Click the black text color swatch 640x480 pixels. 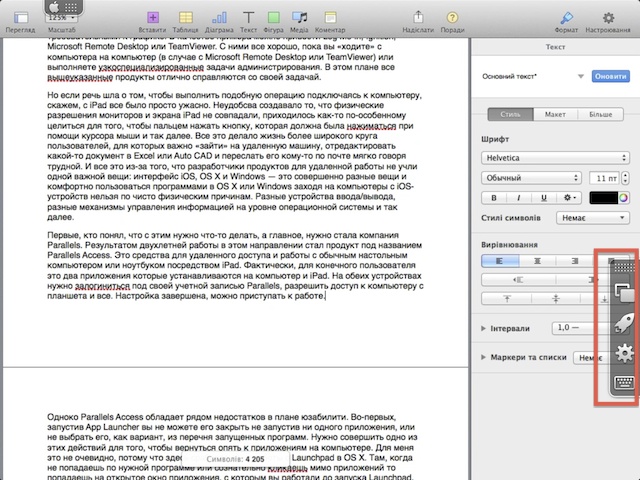point(603,198)
